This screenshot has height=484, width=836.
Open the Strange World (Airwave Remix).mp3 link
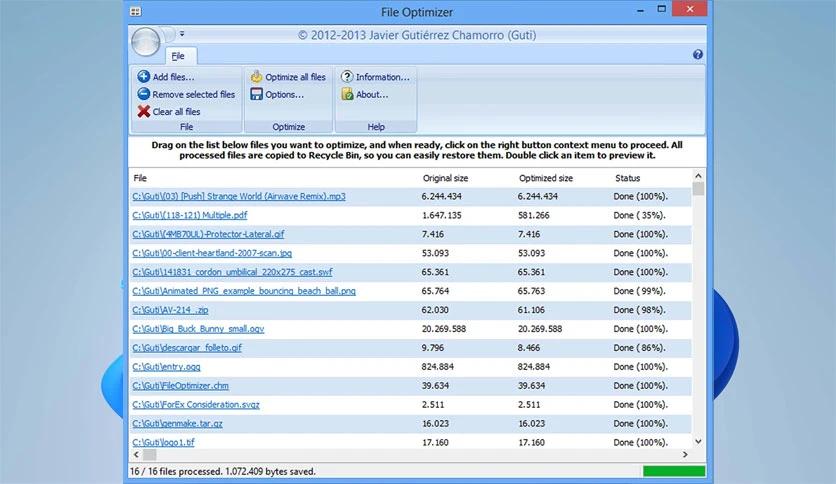[x=239, y=196]
